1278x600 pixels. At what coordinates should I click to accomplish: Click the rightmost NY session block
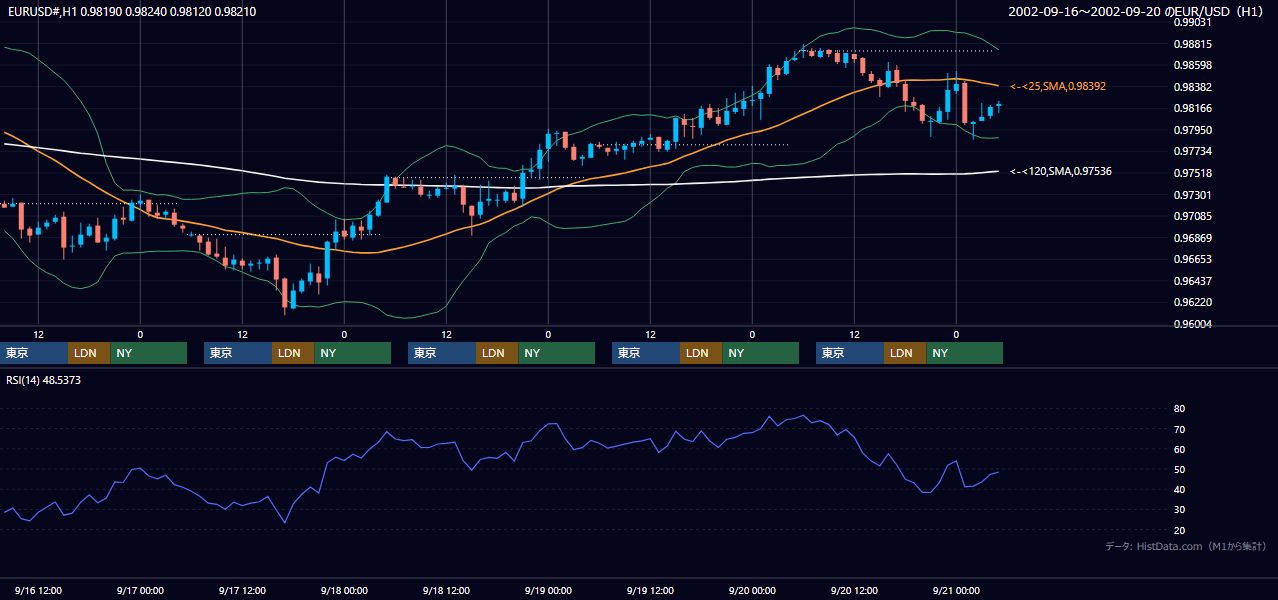964,353
